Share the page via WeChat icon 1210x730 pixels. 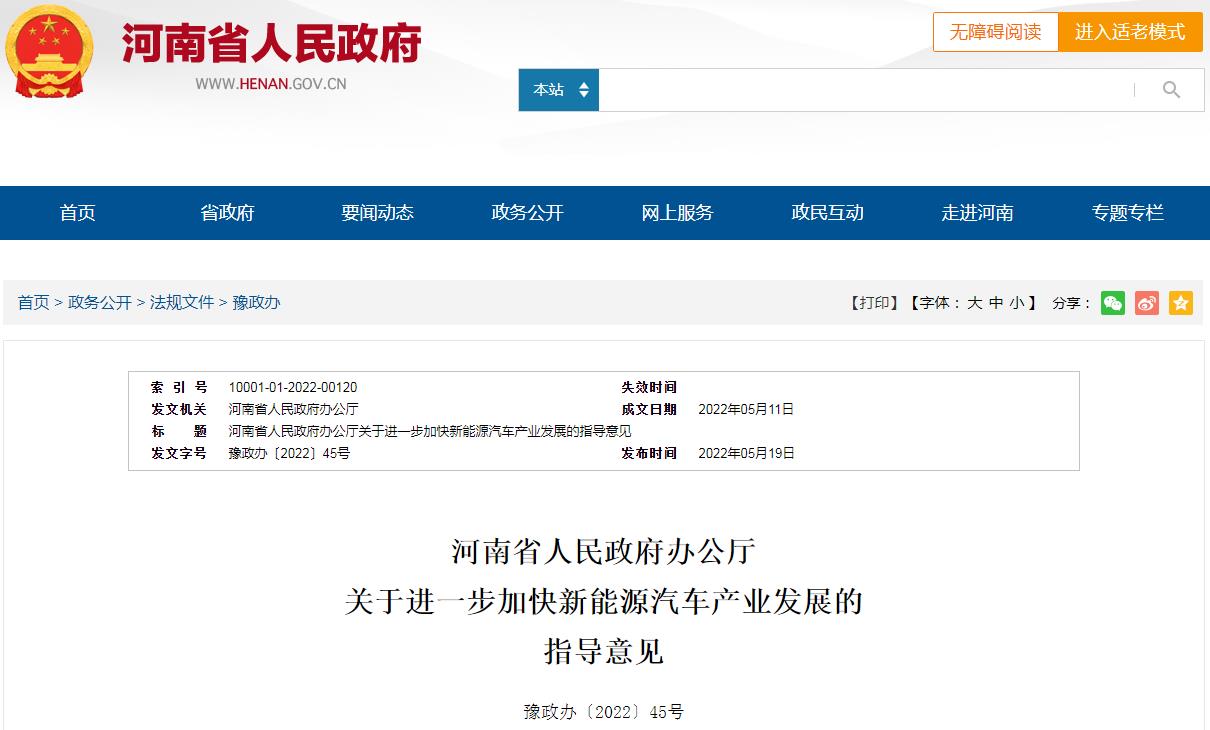tap(1113, 303)
